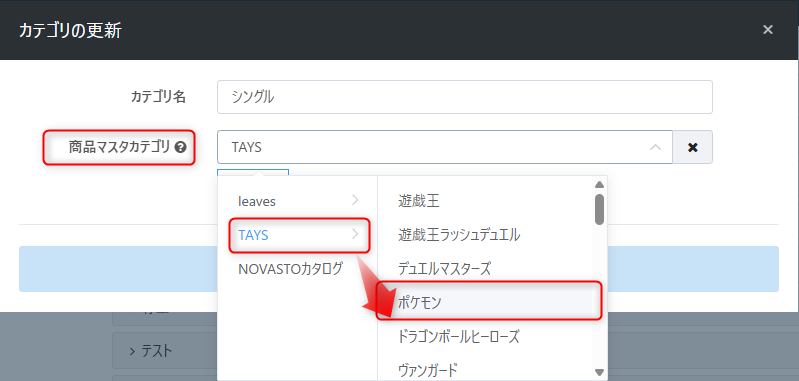Select TAYS in the category list

click(253, 235)
